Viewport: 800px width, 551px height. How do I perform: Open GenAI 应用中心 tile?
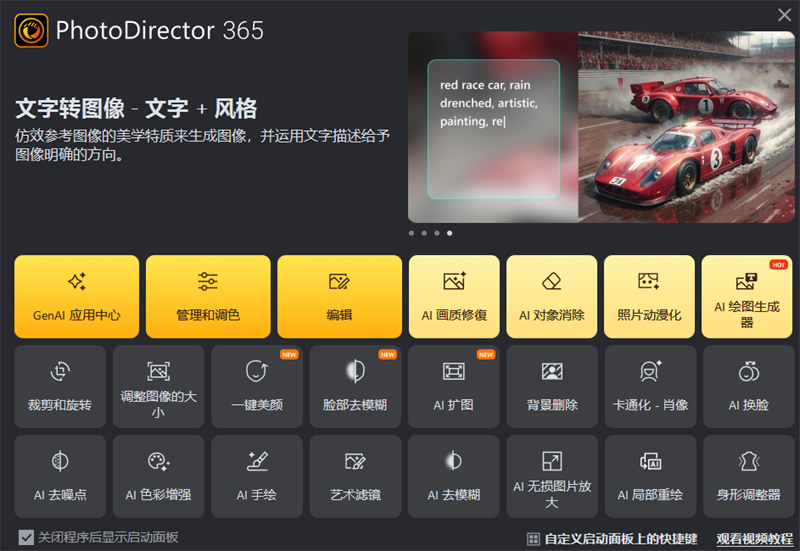tap(77, 296)
